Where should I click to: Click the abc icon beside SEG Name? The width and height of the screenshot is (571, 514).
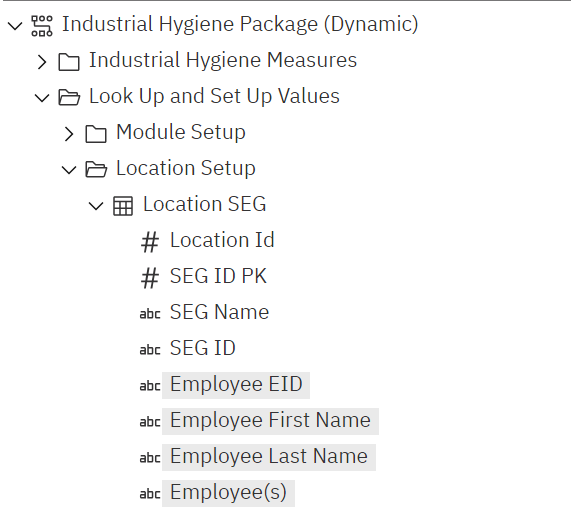click(150, 314)
